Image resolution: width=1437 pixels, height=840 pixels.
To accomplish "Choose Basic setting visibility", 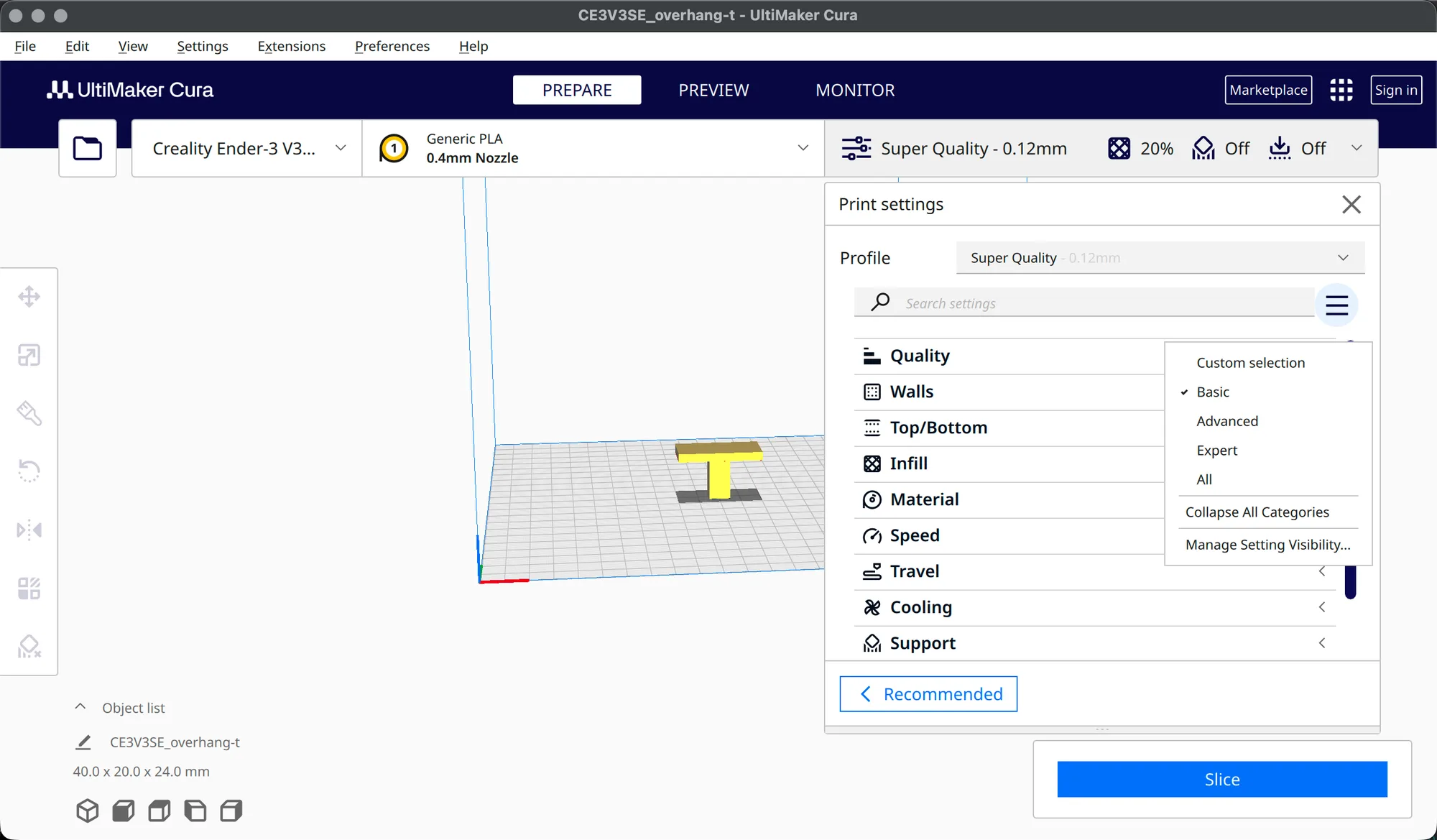I will (x=1269, y=392).
